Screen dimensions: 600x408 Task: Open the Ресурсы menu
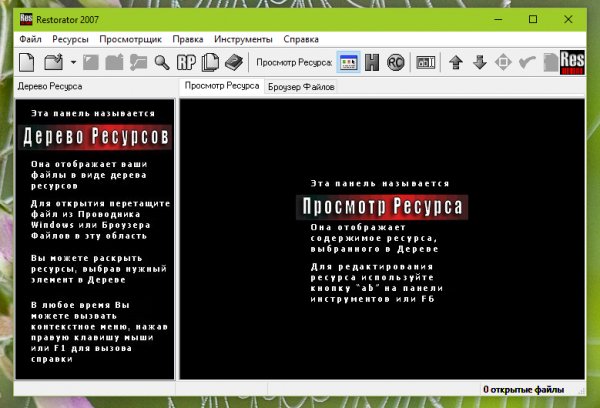point(70,39)
